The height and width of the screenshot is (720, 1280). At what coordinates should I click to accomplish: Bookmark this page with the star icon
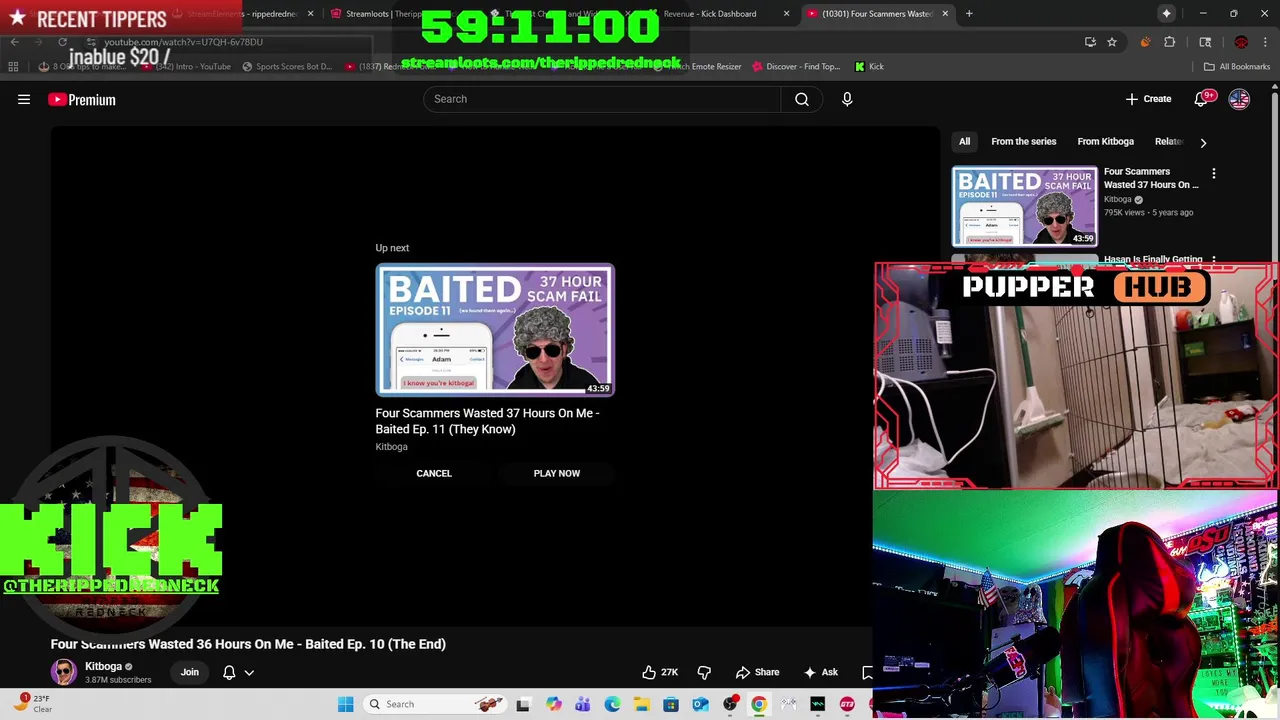click(x=1111, y=42)
